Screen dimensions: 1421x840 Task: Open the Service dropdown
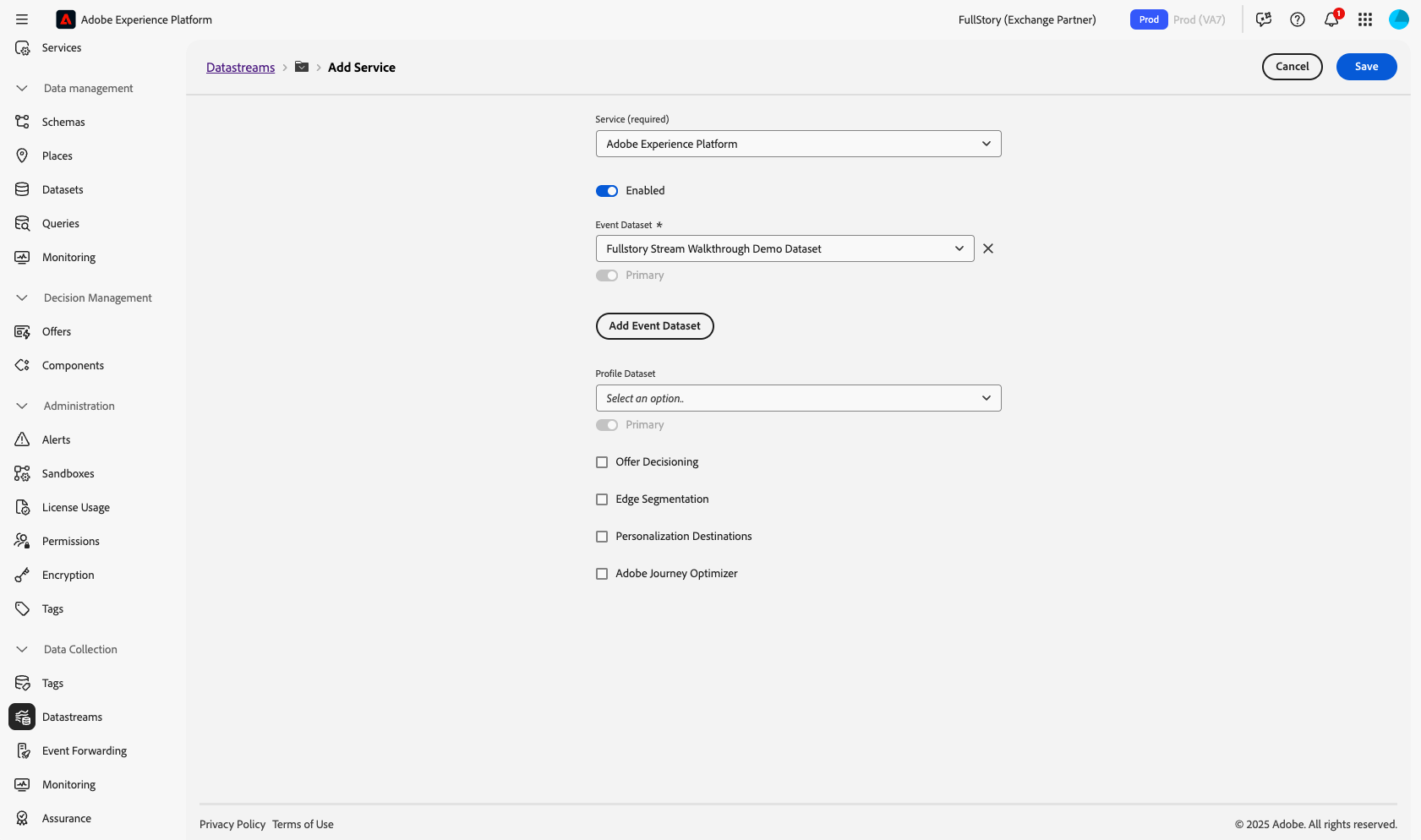pyautogui.click(x=798, y=144)
